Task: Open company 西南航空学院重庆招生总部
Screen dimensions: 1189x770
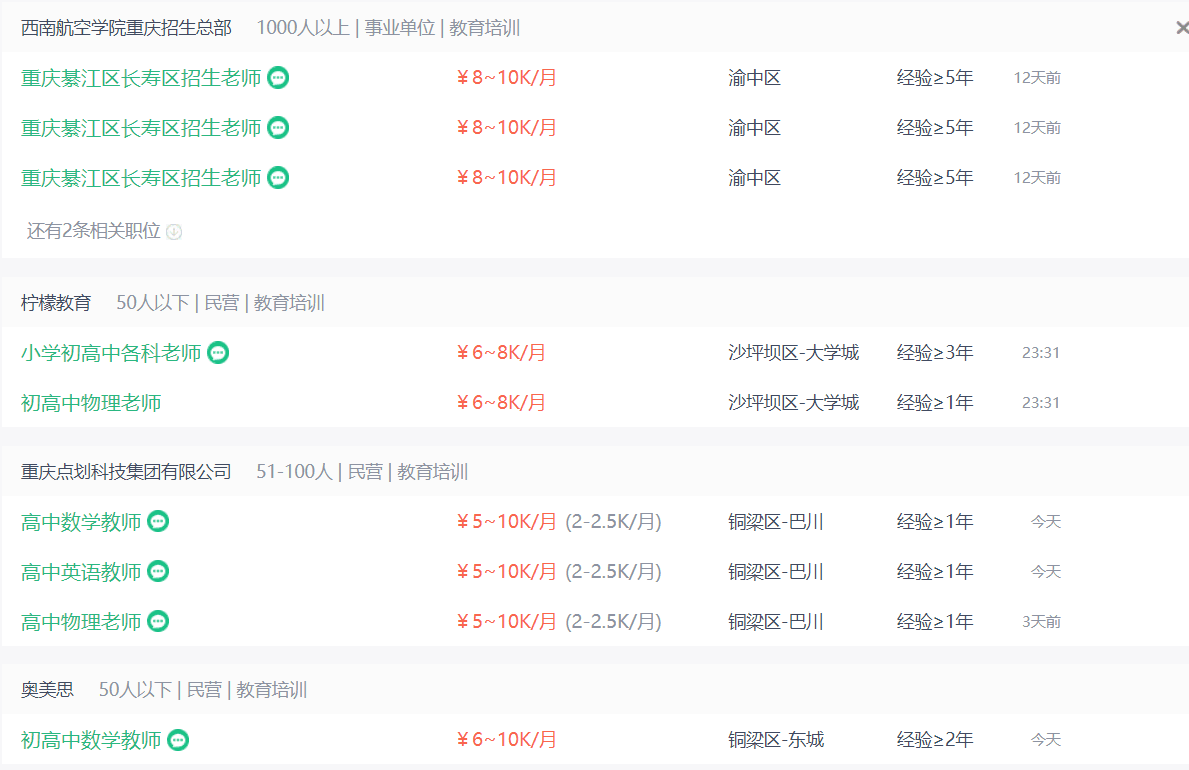Action: tap(126, 28)
